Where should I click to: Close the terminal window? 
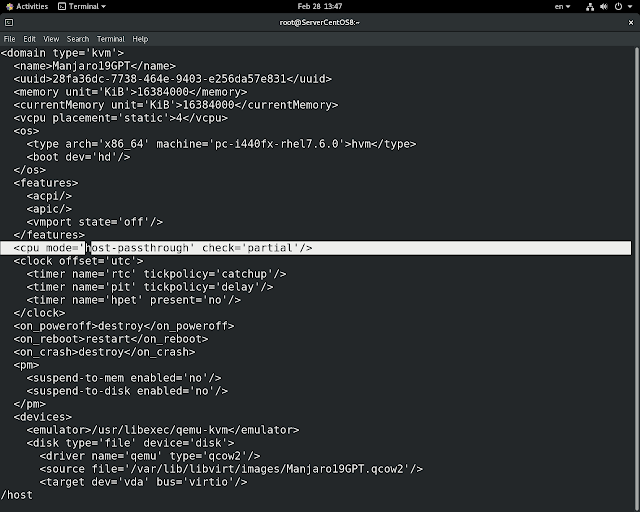(x=631, y=22)
